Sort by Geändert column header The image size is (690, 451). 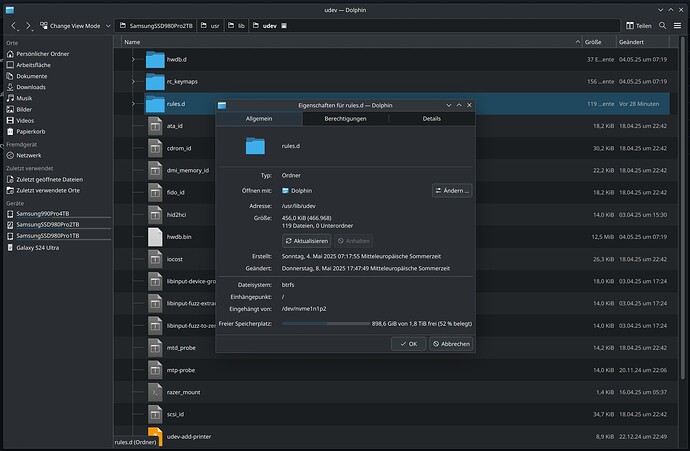[642, 42]
